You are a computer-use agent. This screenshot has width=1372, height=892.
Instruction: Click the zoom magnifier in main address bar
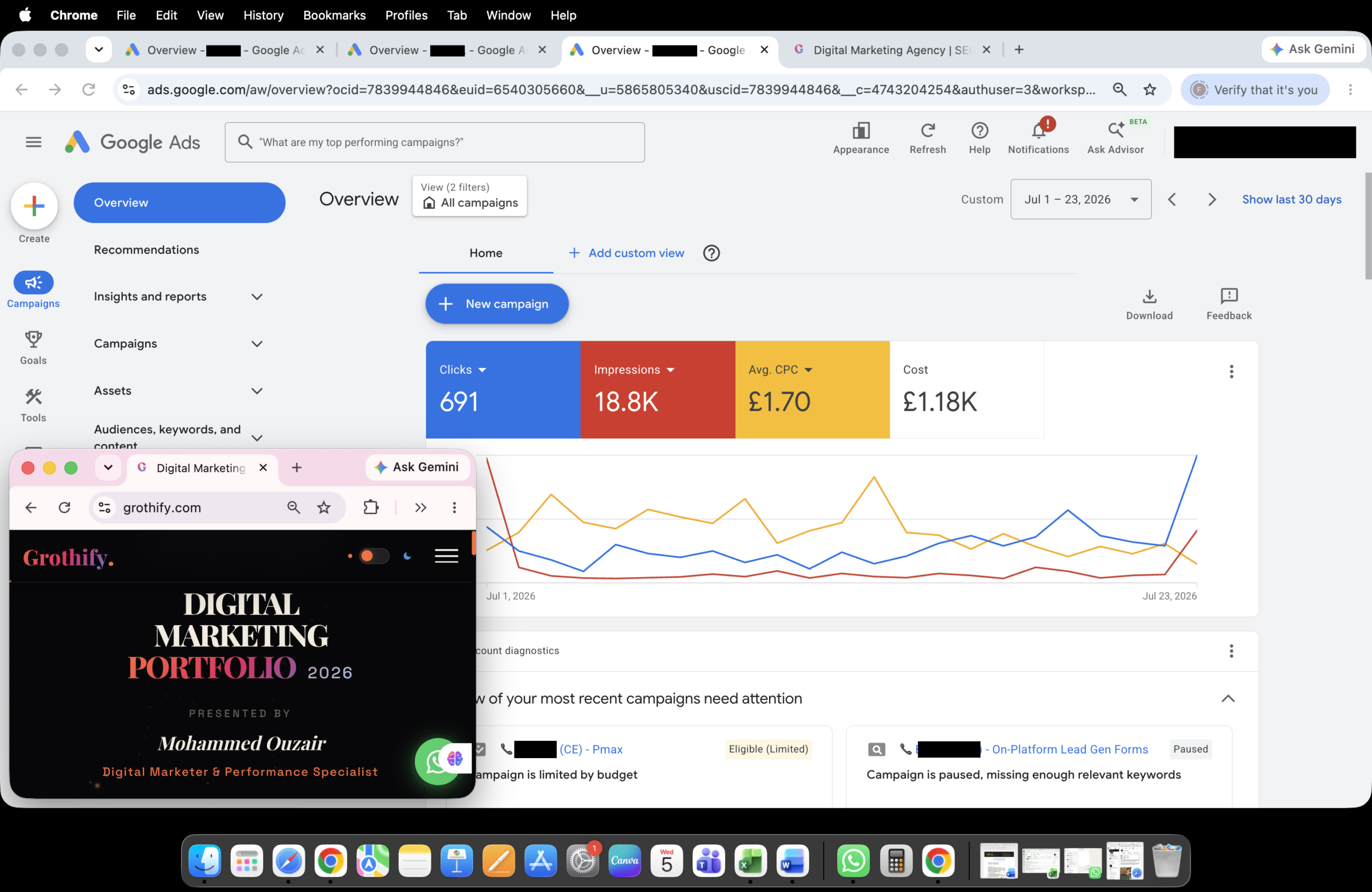(x=1119, y=89)
